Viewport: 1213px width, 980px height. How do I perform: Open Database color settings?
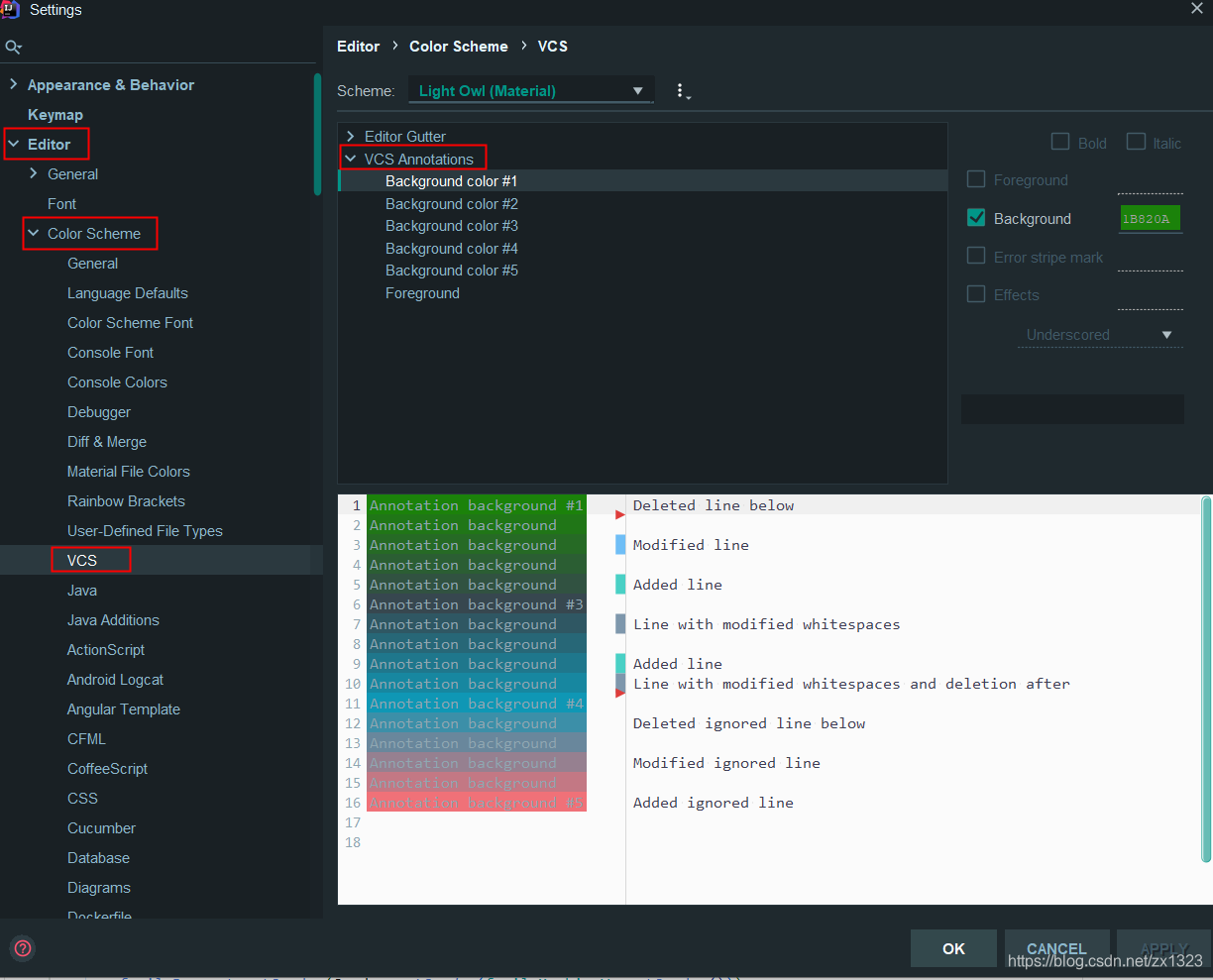coord(98,857)
